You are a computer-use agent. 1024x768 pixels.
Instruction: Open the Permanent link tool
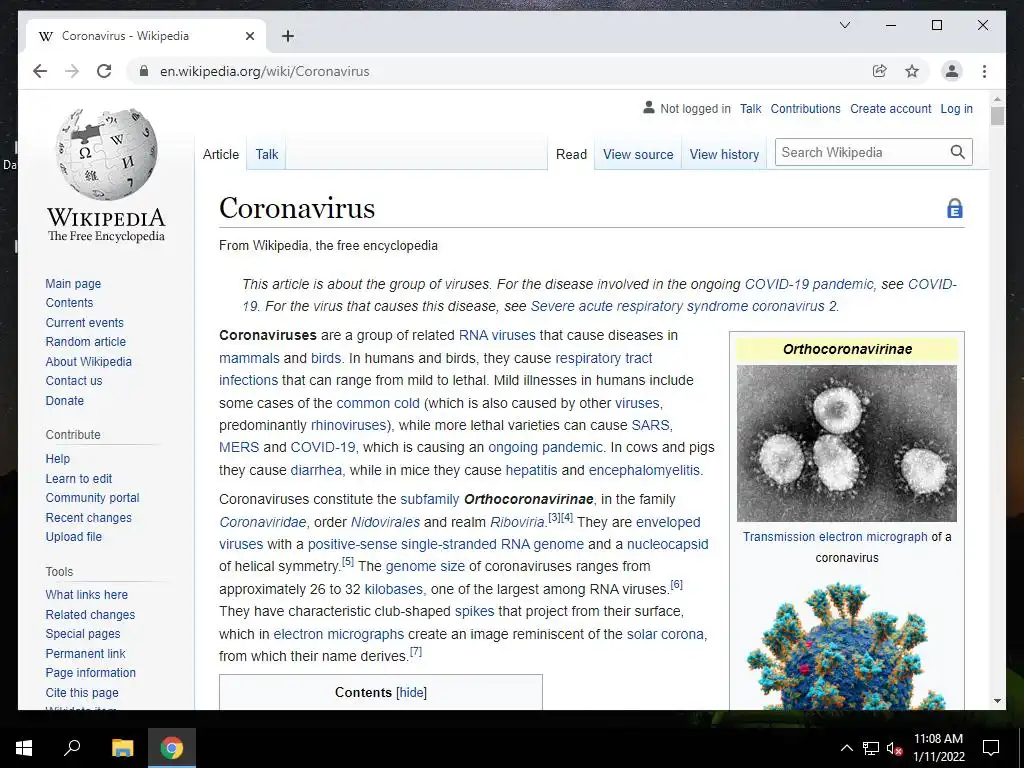pyautogui.click(x=86, y=653)
